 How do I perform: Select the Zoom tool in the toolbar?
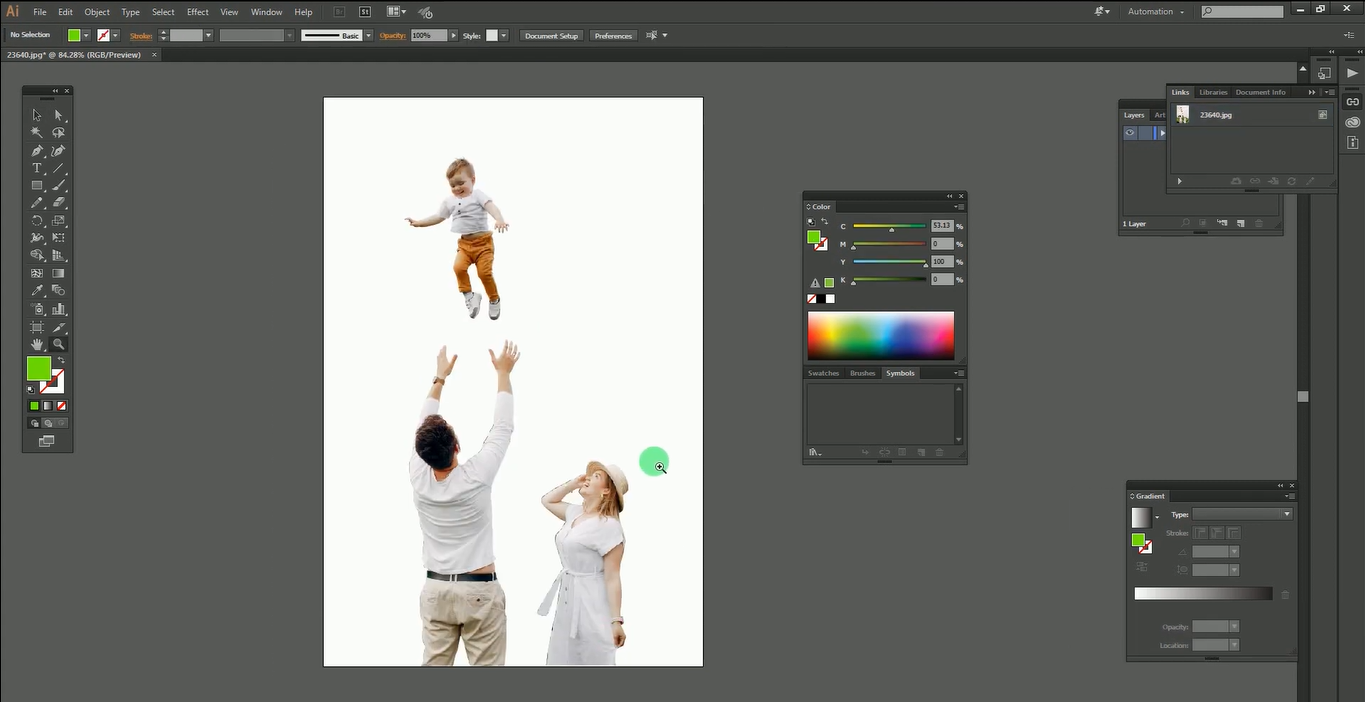59,344
